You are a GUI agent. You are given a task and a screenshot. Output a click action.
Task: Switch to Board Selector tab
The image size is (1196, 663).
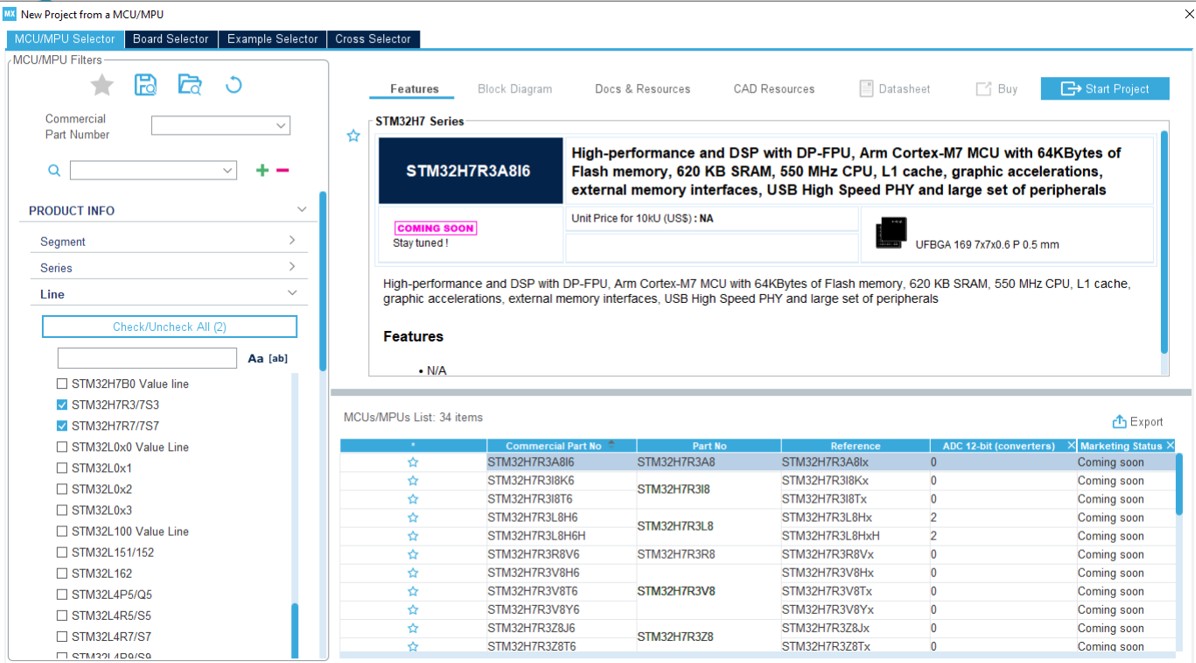171,39
